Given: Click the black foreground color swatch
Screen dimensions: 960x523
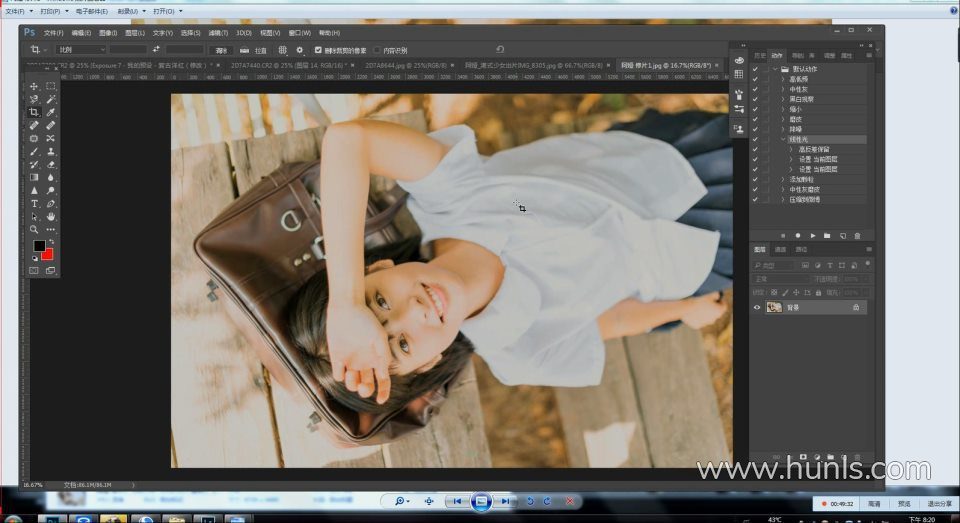Looking at the screenshot, I should (39, 246).
